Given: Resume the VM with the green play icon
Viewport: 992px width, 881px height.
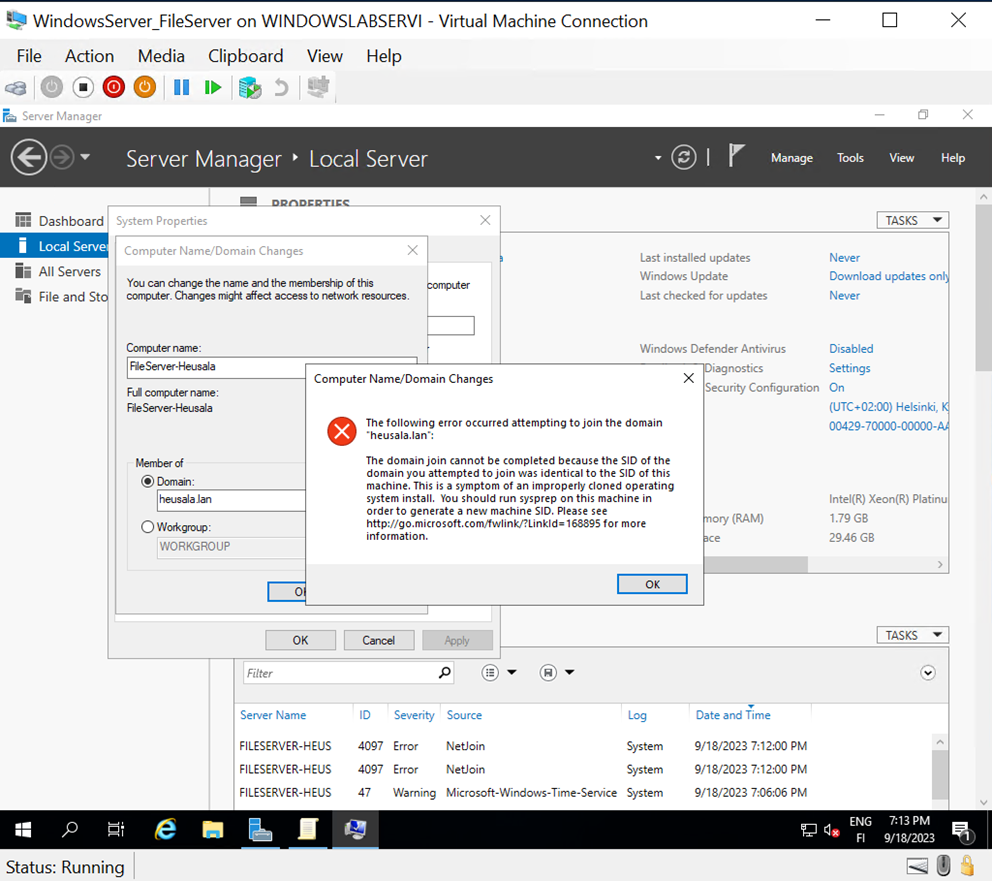Looking at the screenshot, I should [x=213, y=87].
